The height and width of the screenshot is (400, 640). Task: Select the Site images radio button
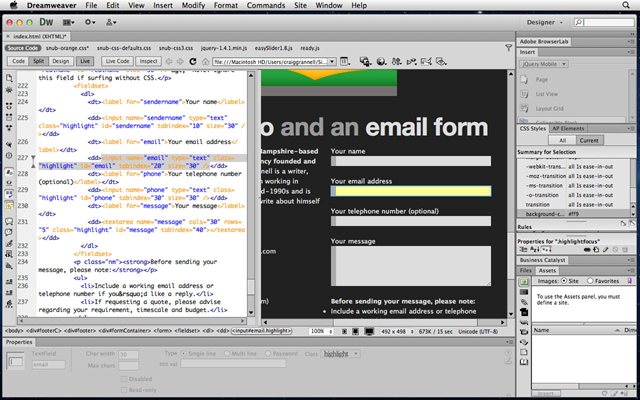564,281
